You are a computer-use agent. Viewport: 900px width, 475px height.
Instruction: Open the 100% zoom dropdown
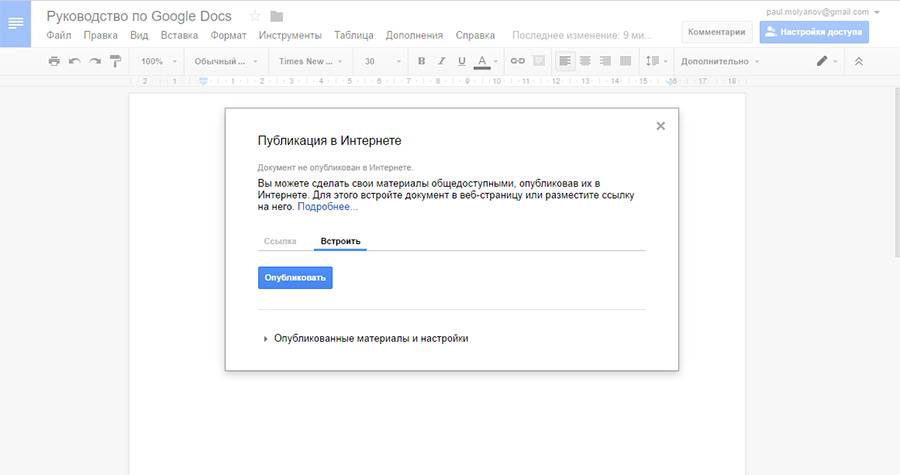159,61
